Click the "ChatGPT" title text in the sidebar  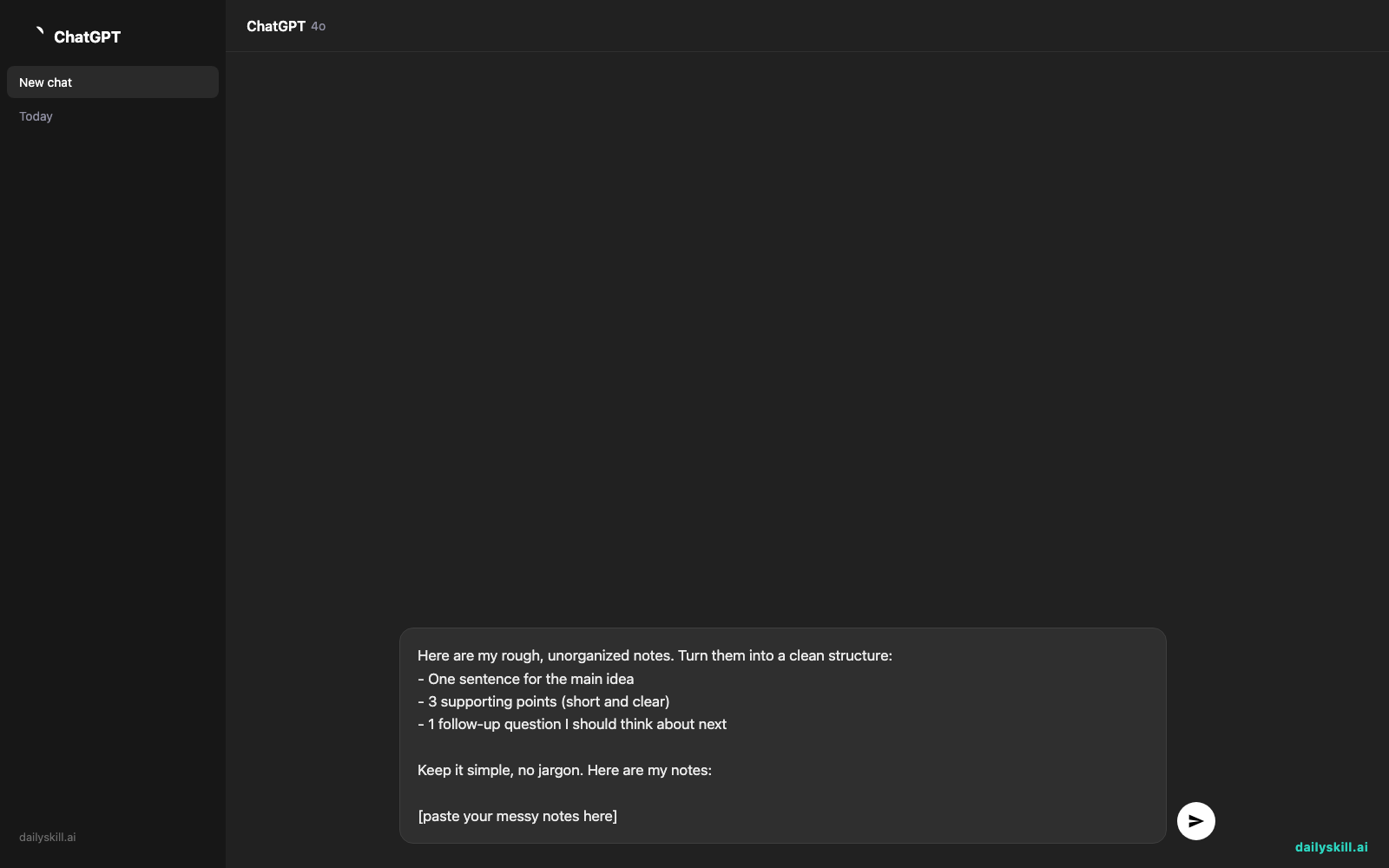coord(87,36)
